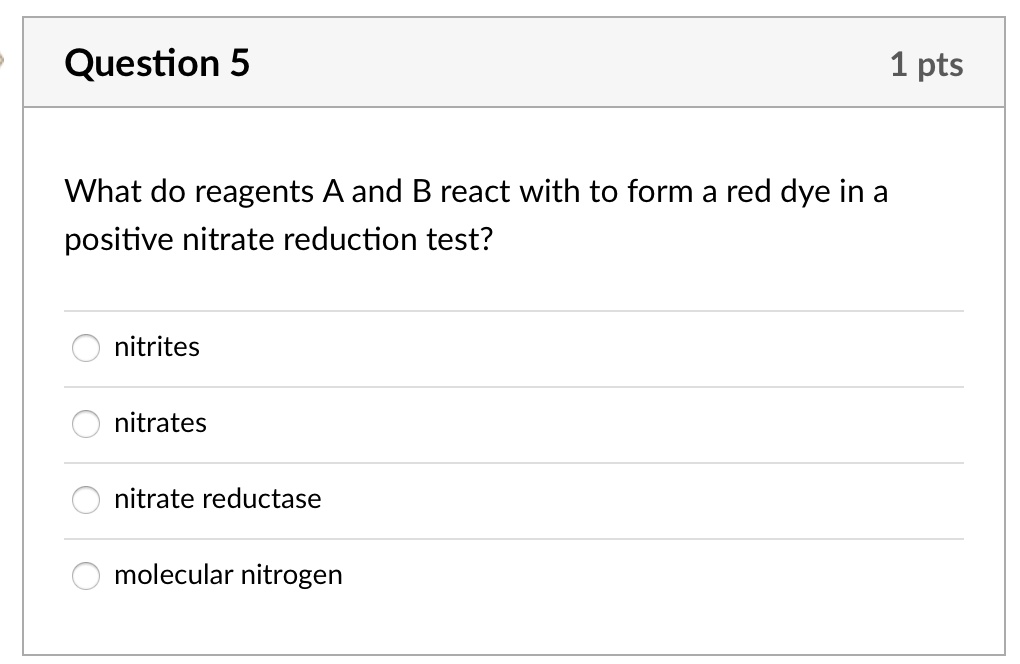Click the 1 pts score label

click(x=926, y=64)
